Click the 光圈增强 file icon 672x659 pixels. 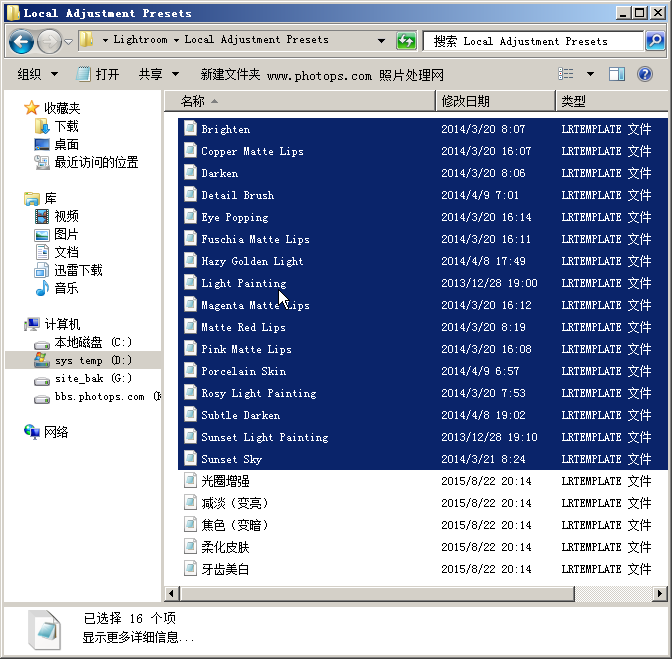coord(190,480)
